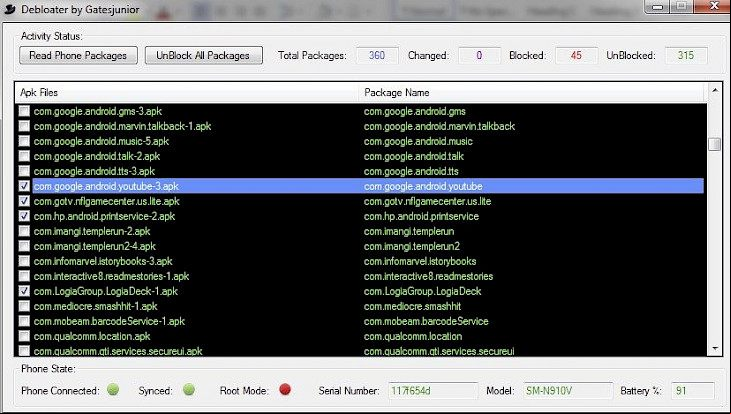The width and height of the screenshot is (731, 414).
Task: Maximize the Debloater window
Action: point(682,7)
